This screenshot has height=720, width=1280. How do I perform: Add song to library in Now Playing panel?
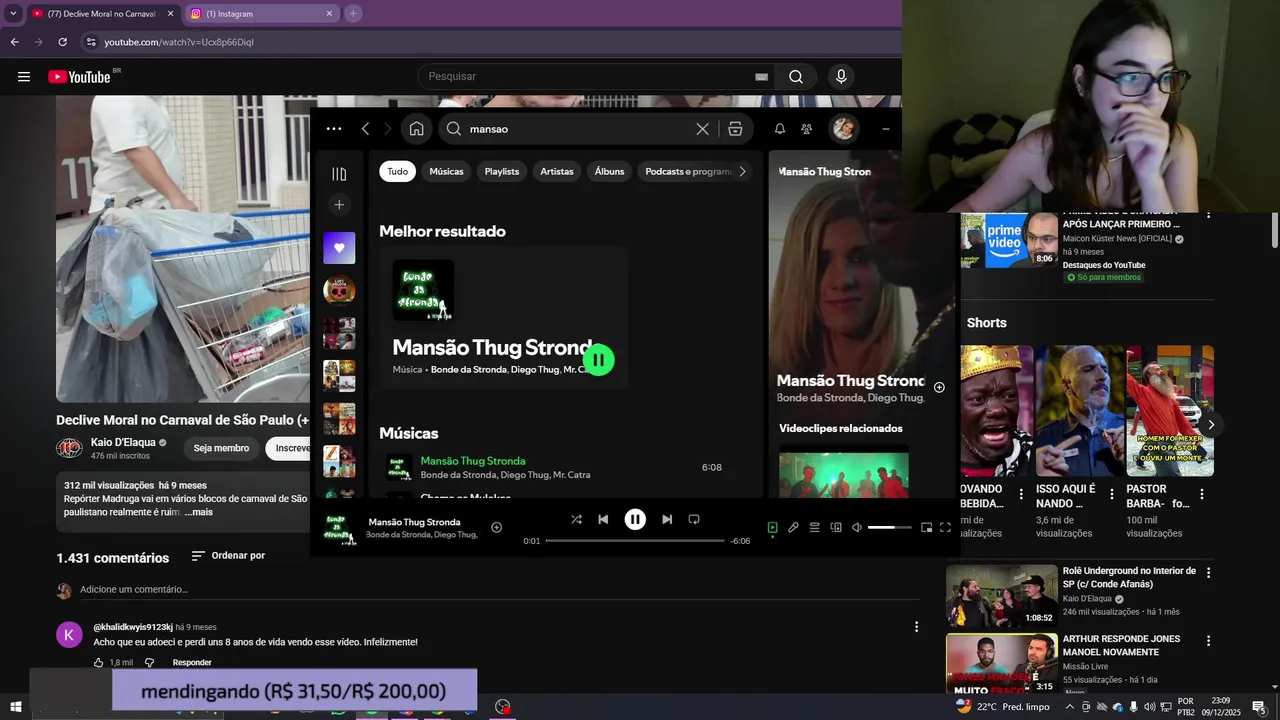[x=939, y=387]
